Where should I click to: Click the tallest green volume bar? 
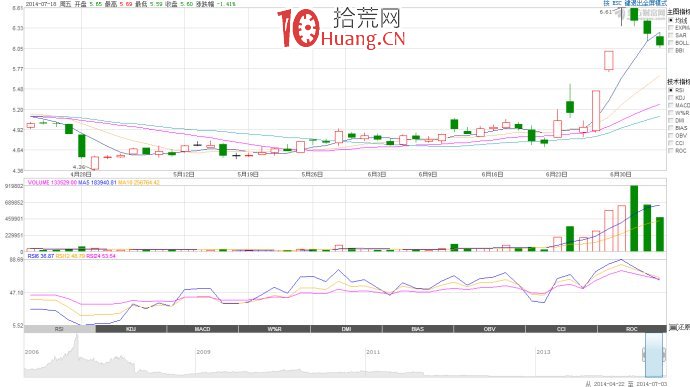coord(634,218)
